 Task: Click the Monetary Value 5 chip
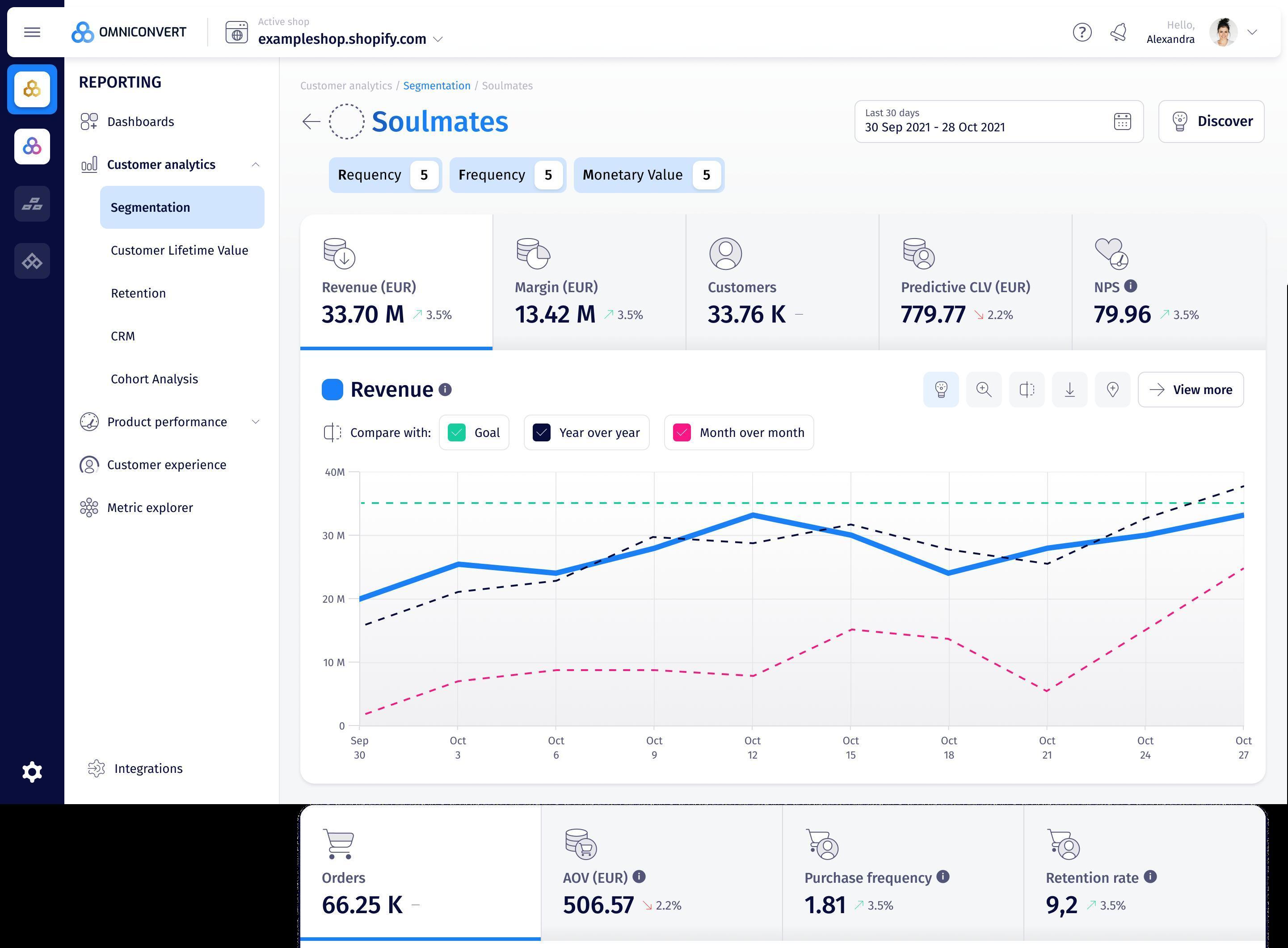(x=648, y=175)
